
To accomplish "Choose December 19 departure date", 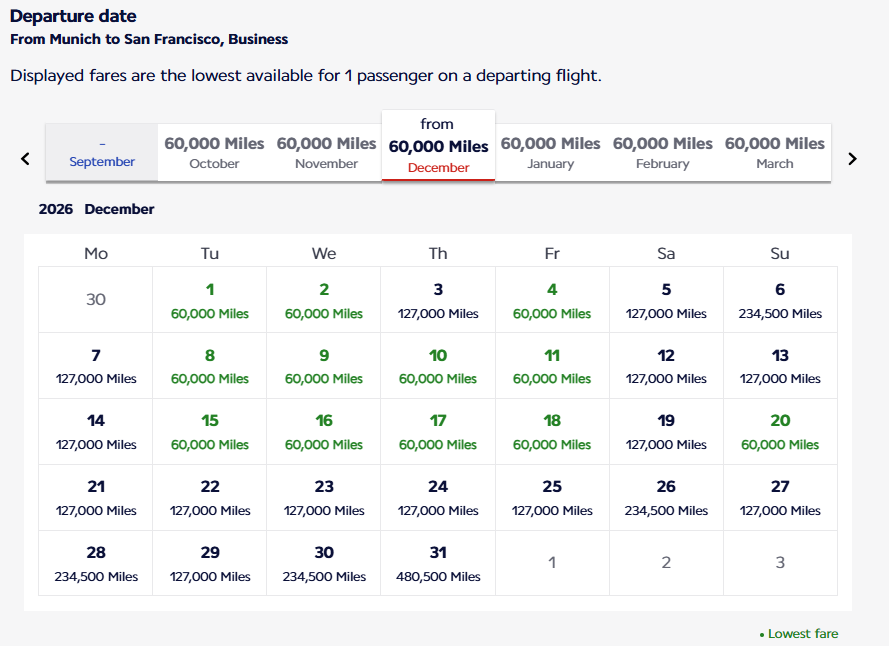I will 666,432.
